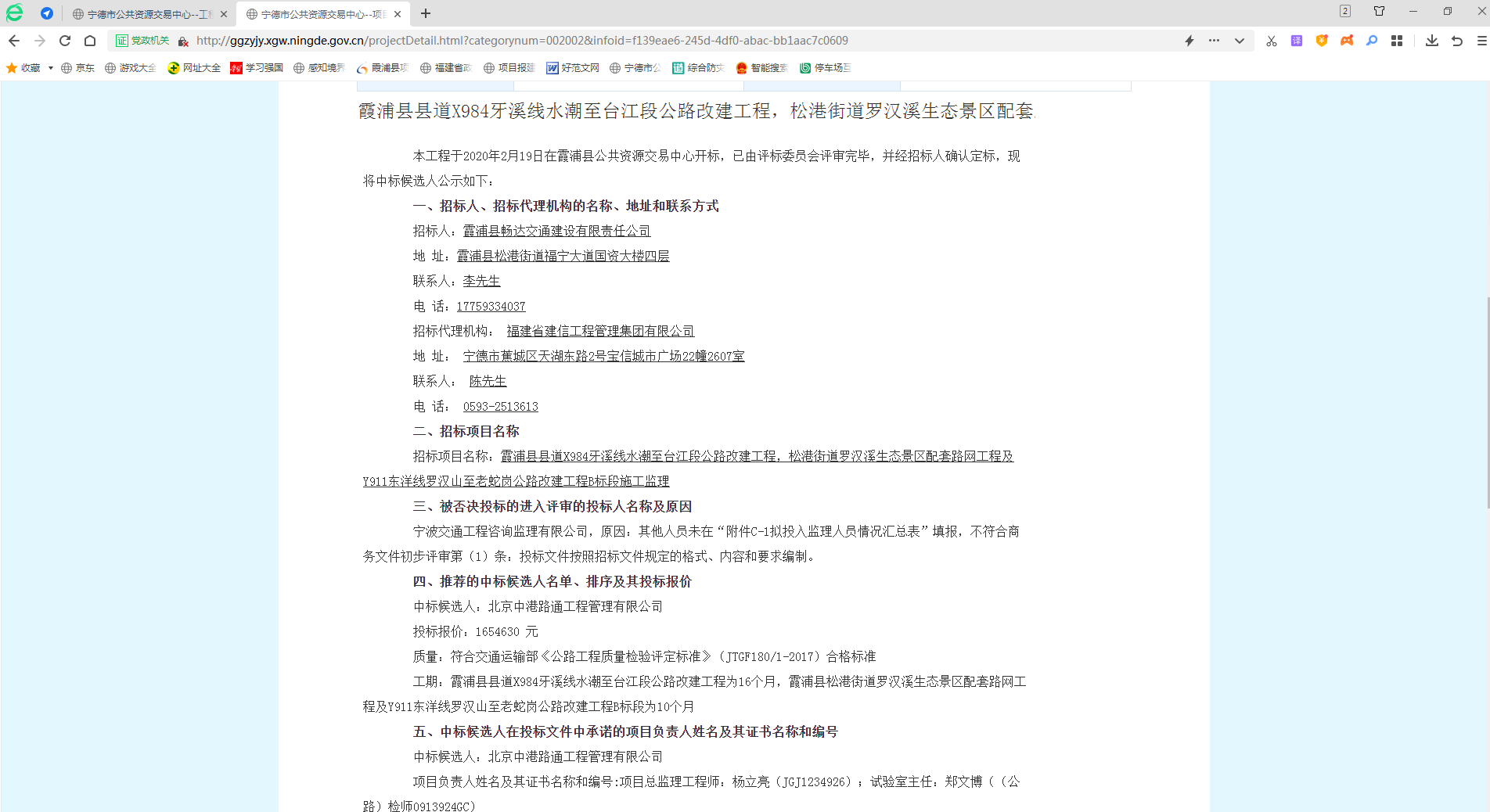Go back to the previous page
The height and width of the screenshot is (812, 1490).
14,41
